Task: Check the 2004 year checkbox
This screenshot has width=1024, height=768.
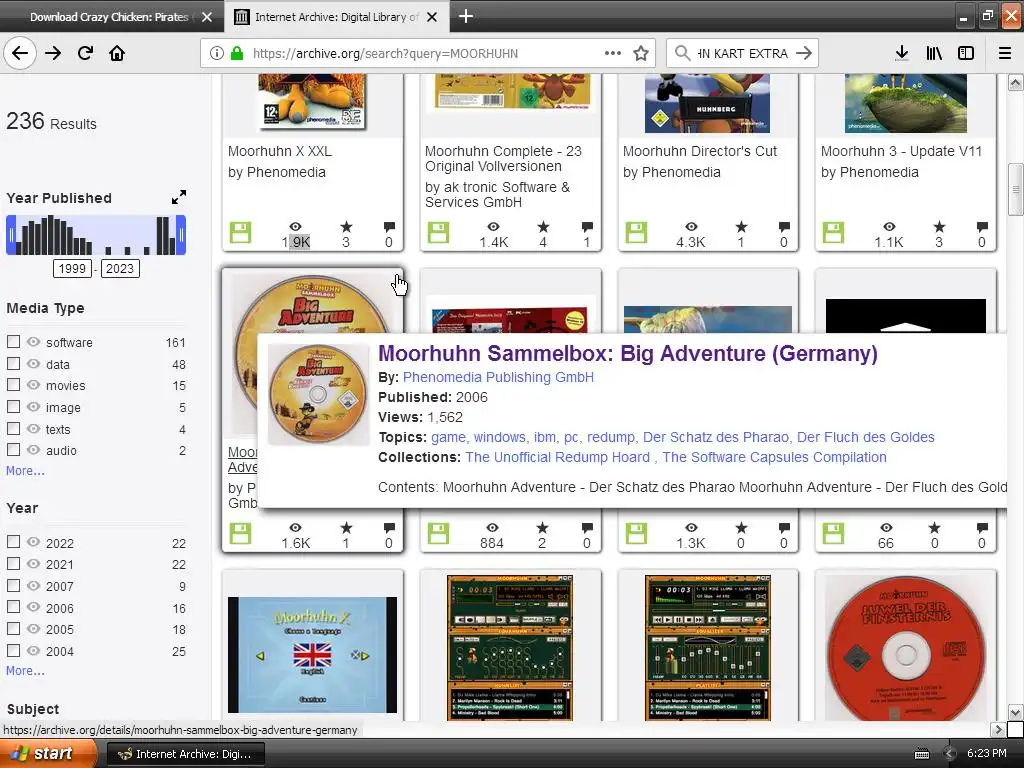Action: click(x=13, y=650)
